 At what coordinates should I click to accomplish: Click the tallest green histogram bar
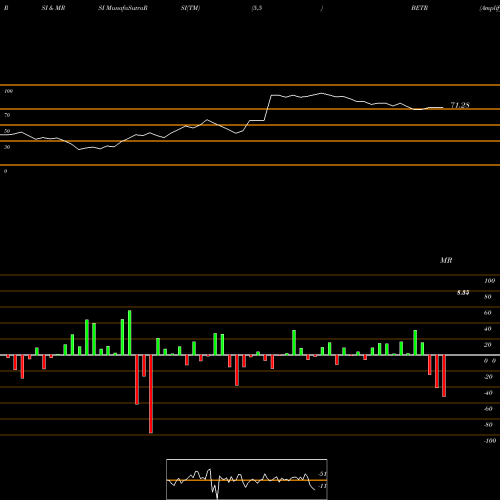click(x=130, y=333)
